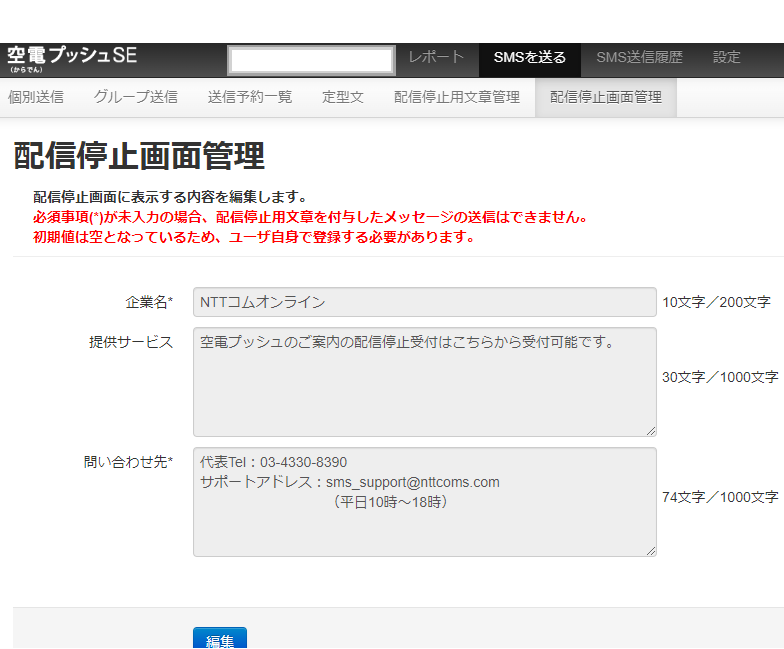
Task: Click the 企業名 input field
Action: tap(424, 302)
